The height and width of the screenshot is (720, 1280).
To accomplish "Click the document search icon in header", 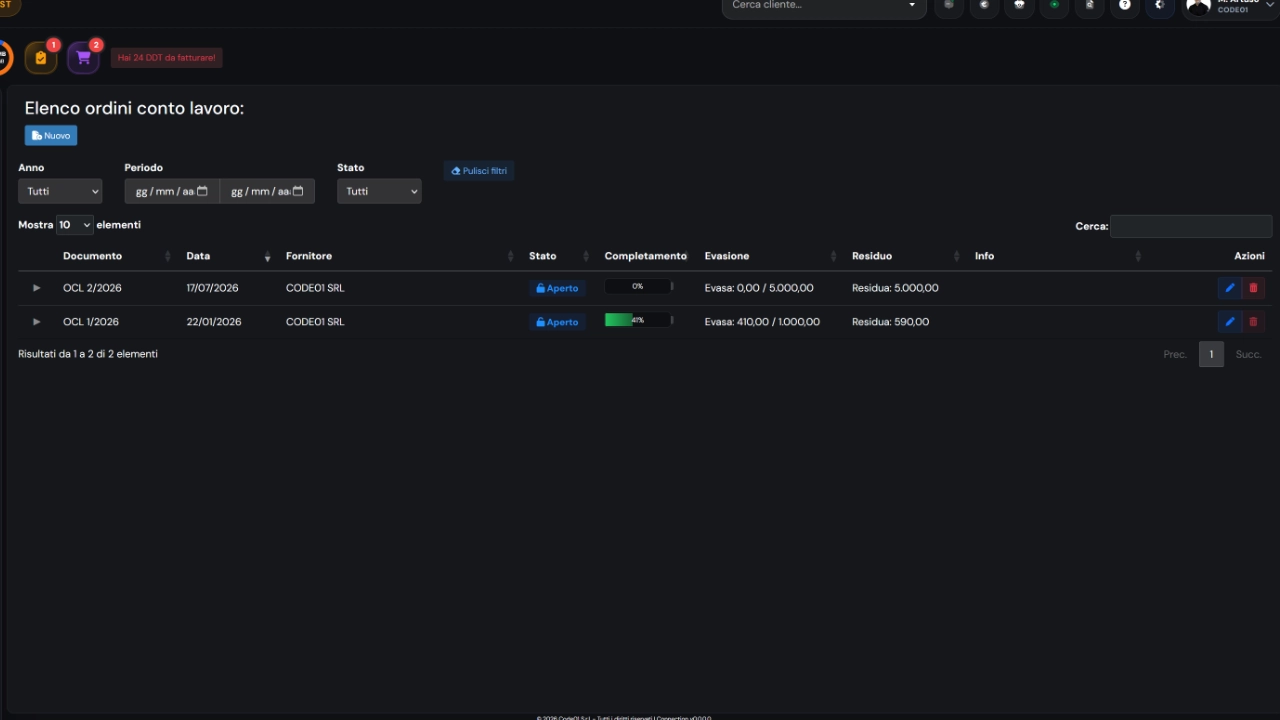I will [1090, 5].
